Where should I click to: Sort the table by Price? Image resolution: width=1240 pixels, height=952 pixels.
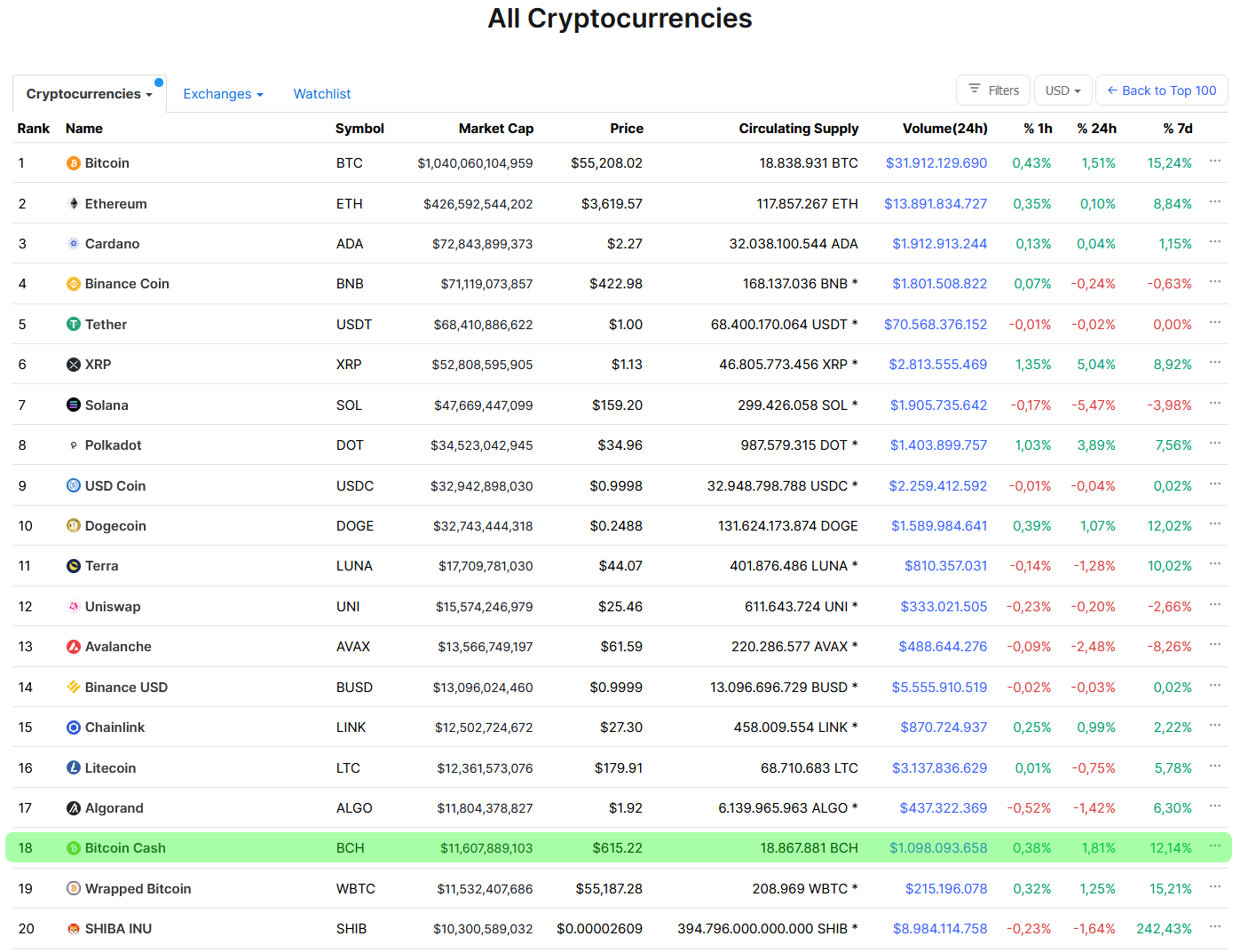click(627, 129)
